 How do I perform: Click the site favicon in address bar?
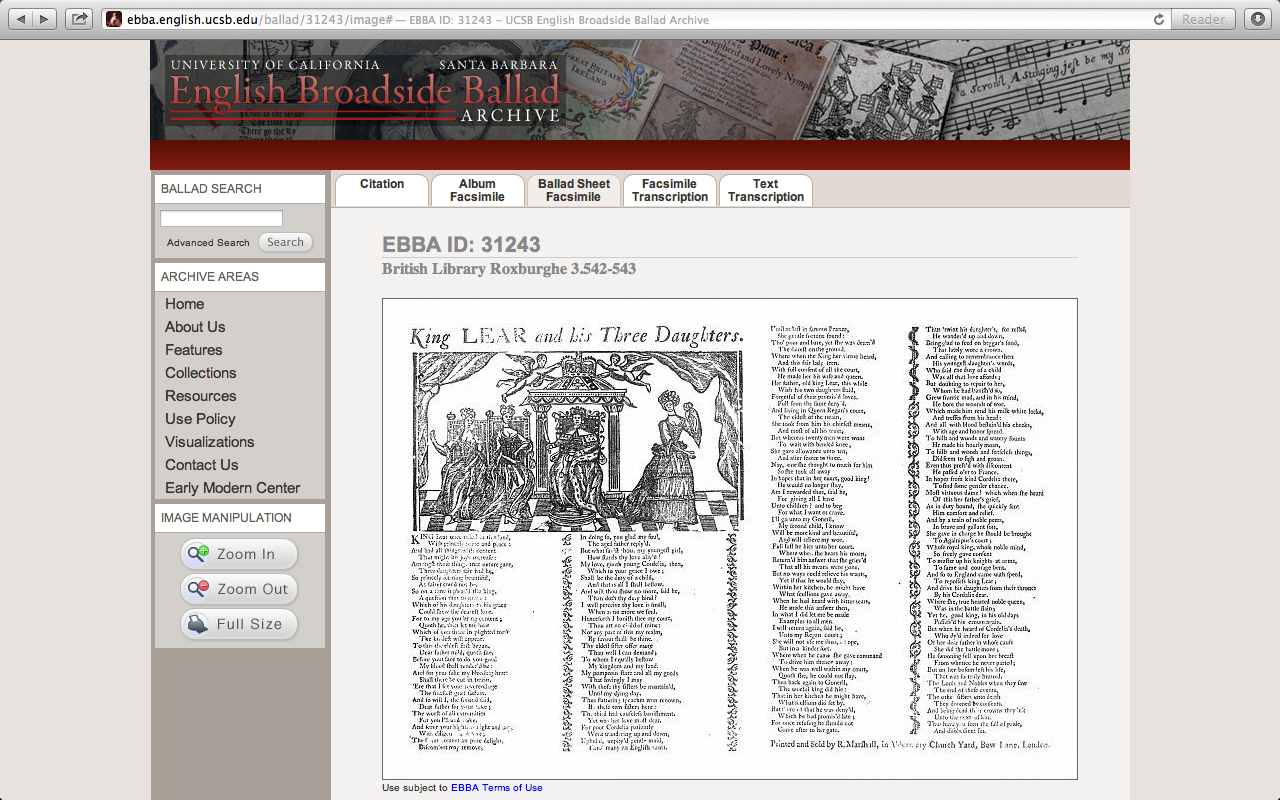(114, 20)
